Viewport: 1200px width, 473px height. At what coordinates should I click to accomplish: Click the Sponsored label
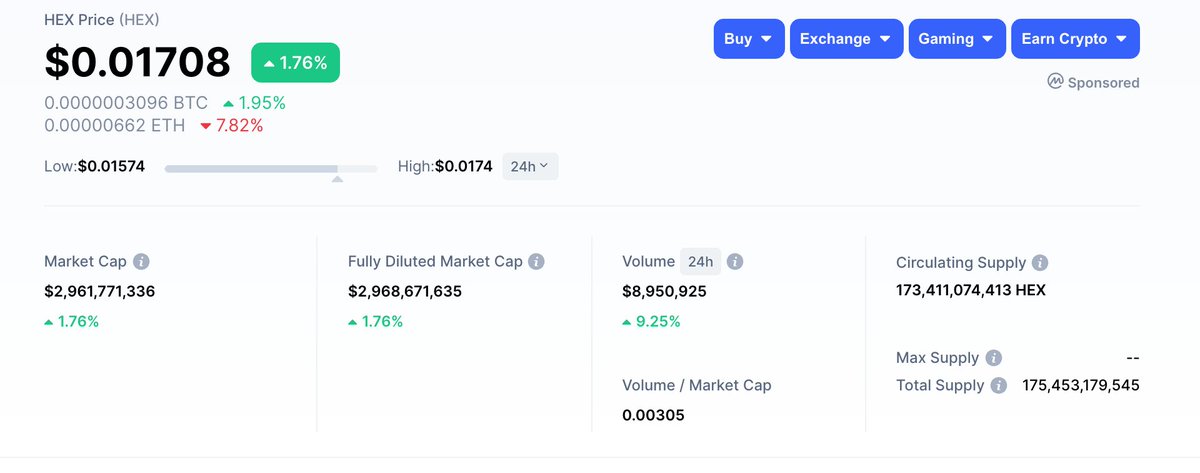pyautogui.click(x=1103, y=83)
